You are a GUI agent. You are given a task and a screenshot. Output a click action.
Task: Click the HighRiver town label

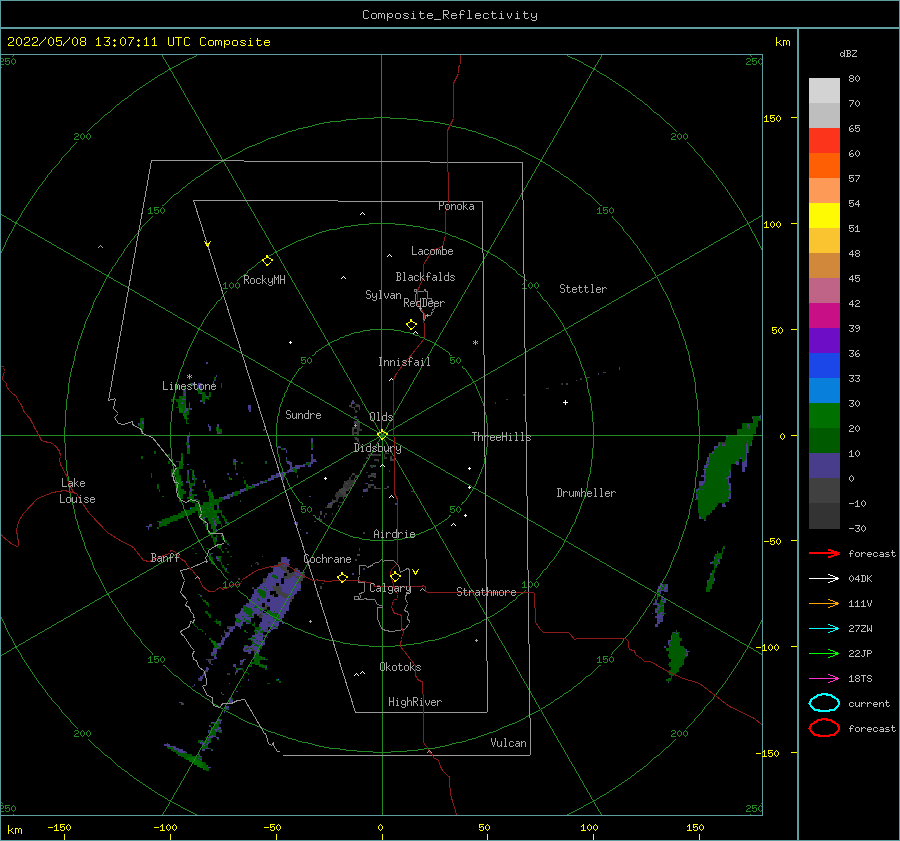415,702
